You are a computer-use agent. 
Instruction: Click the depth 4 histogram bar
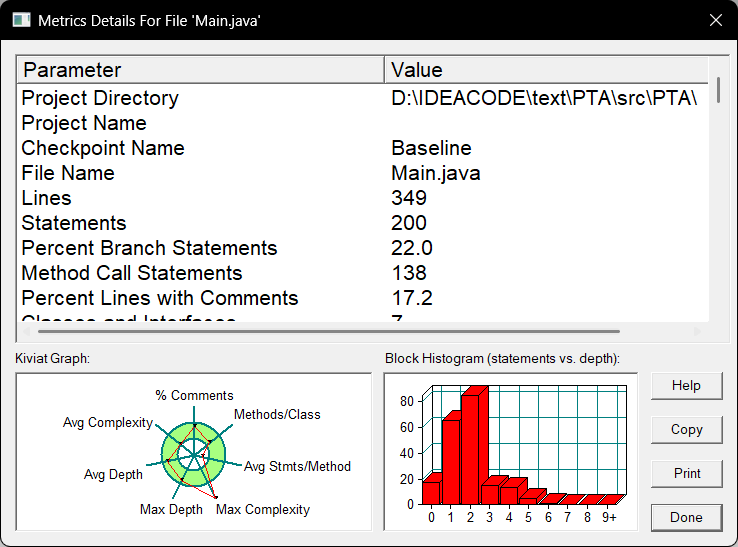(x=512, y=492)
